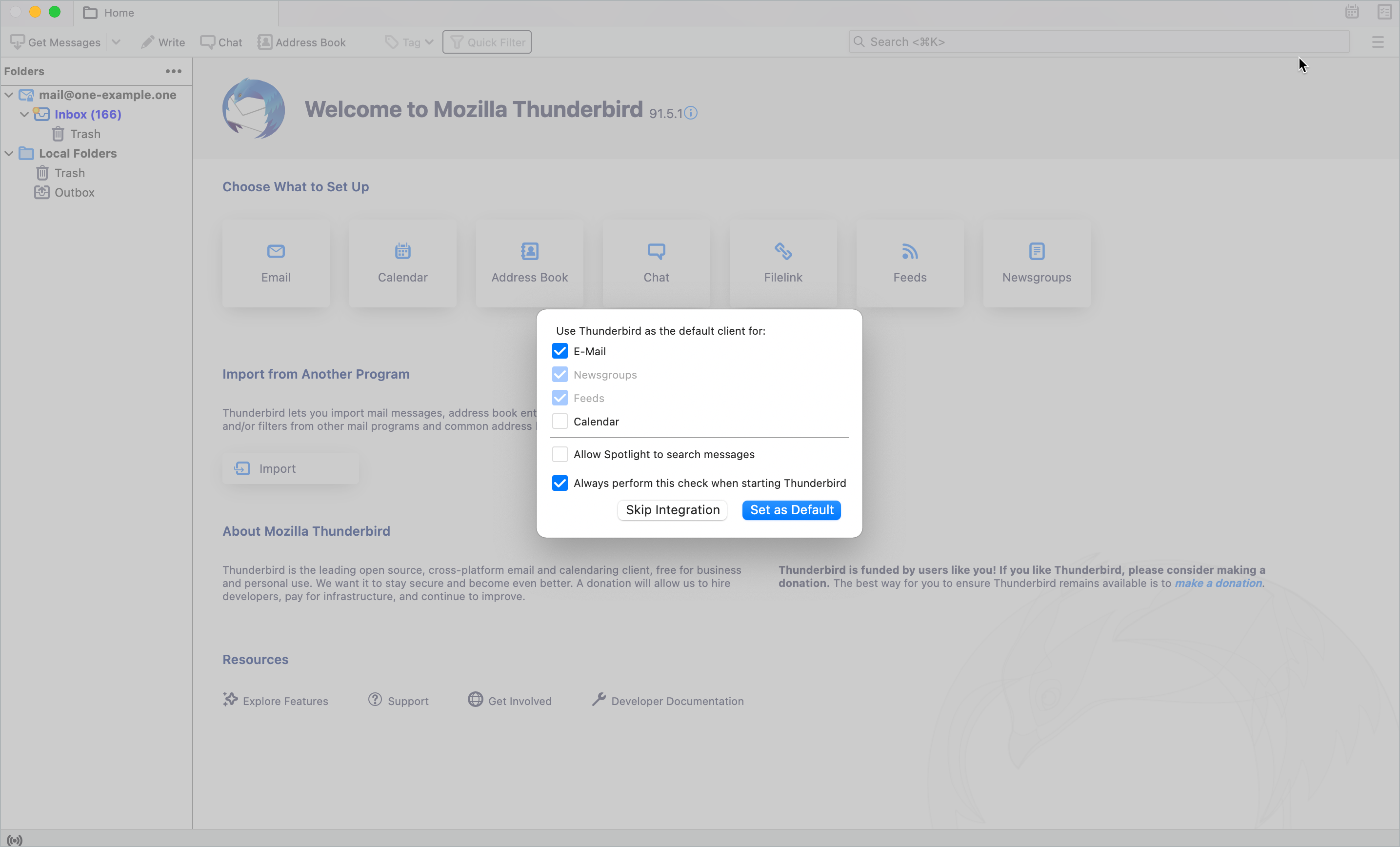Open the Tag dropdown menu
Viewport: 1400px width, 847px height.
tap(408, 42)
